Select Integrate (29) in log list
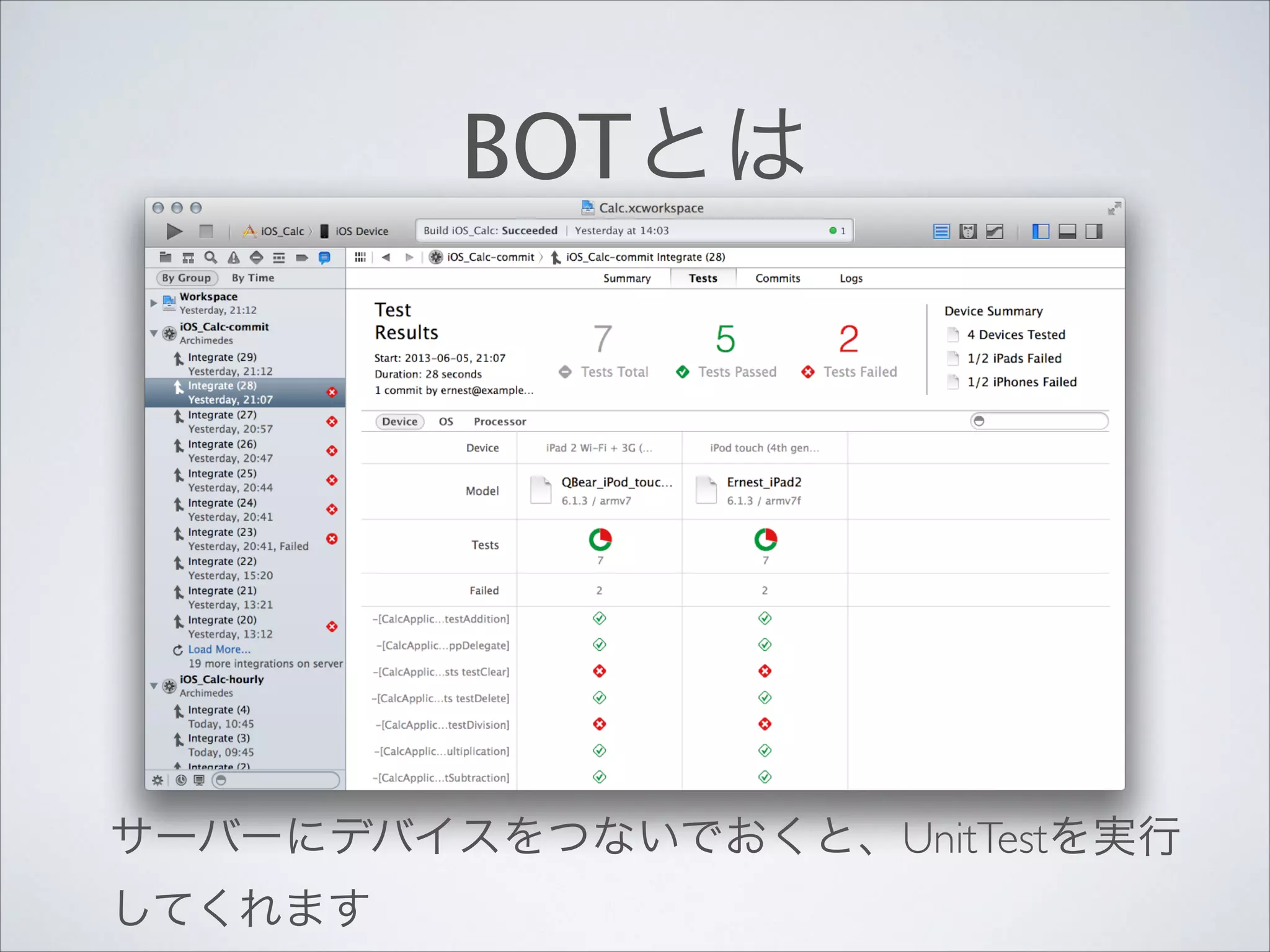Viewport: 1270px width, 952px height. pos(245,364)
